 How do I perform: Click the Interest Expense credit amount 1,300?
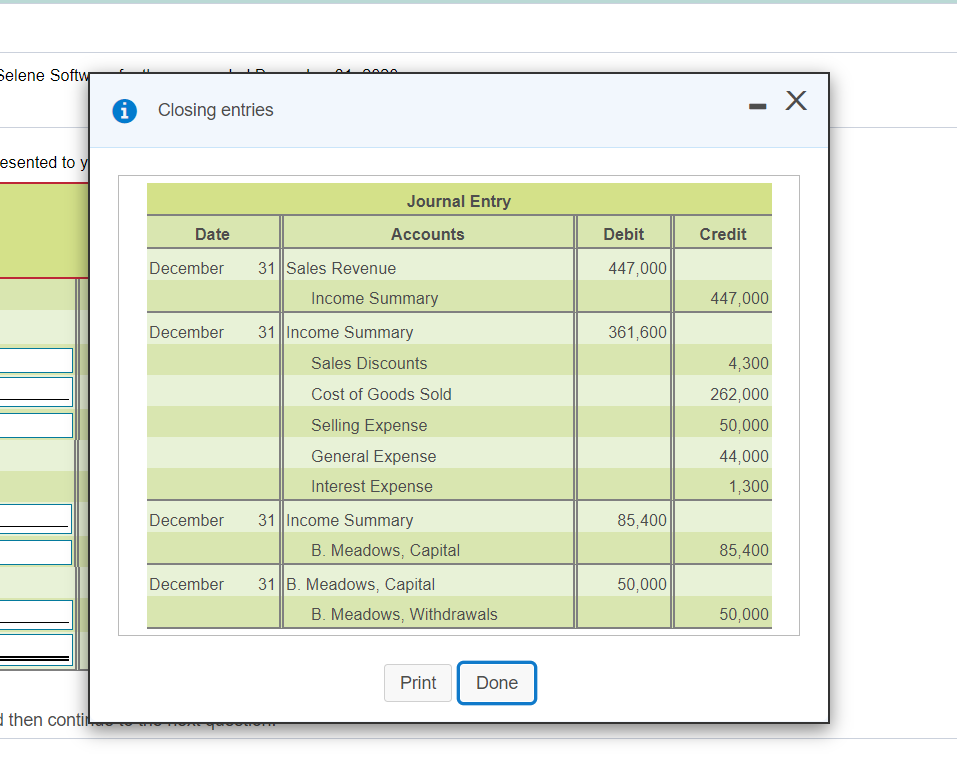(753, 486)
